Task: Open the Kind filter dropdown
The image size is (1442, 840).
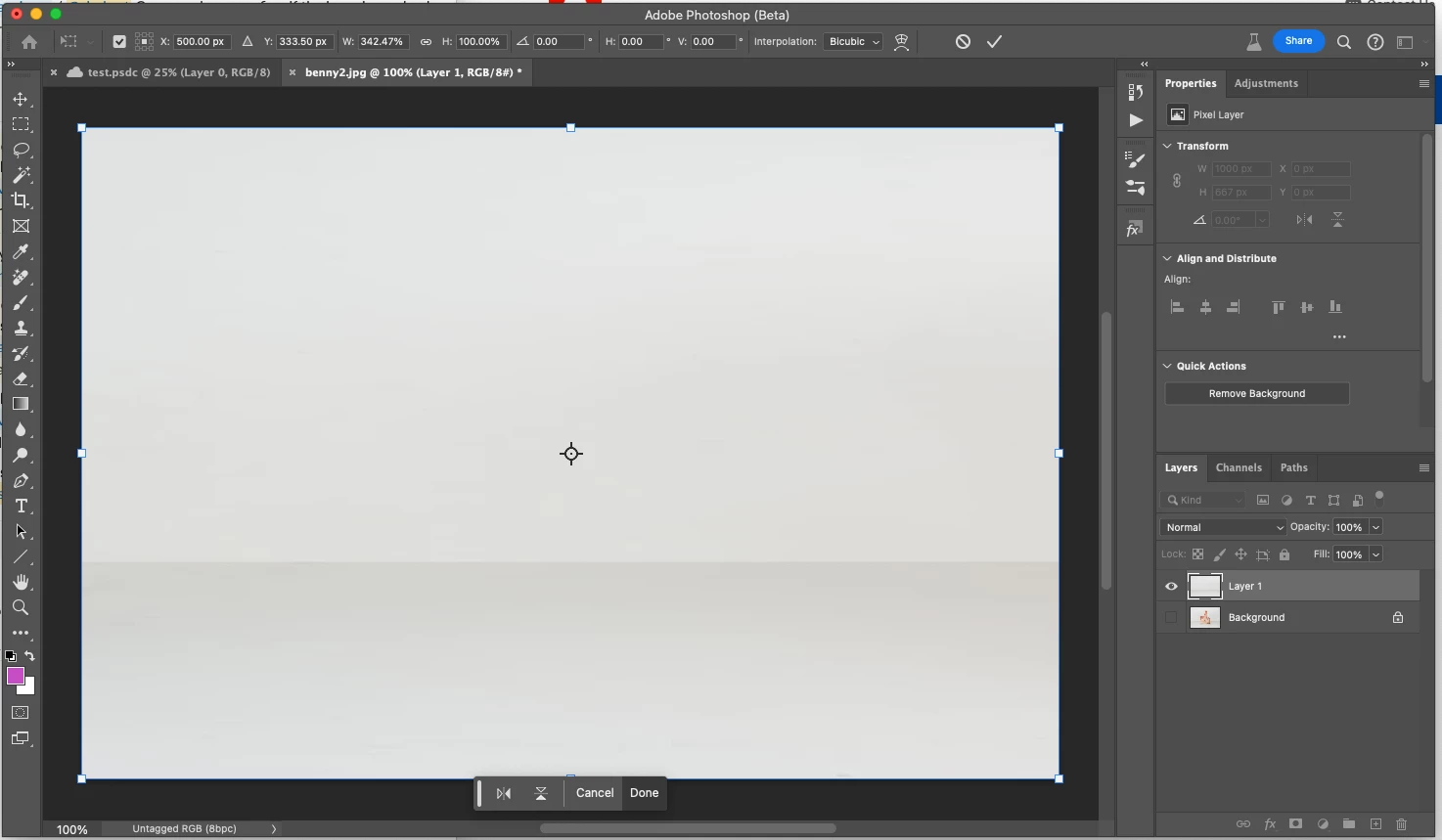Action: 1203,500
